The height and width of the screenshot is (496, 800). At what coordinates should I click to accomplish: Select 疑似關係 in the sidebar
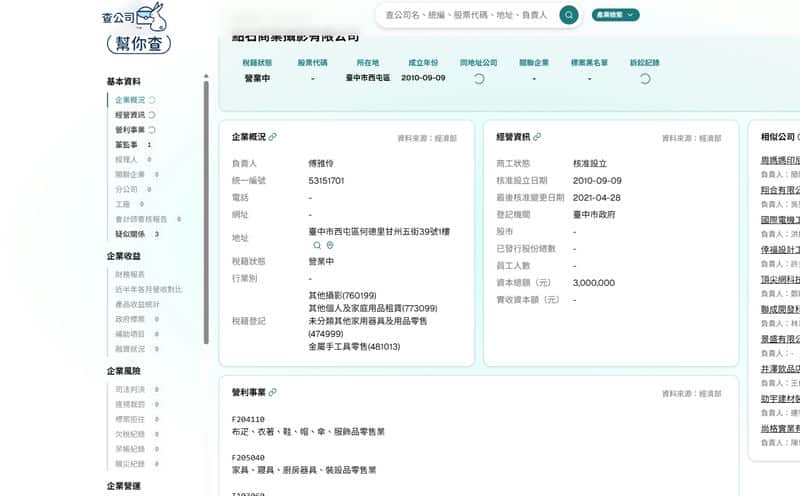click(130, 234)
